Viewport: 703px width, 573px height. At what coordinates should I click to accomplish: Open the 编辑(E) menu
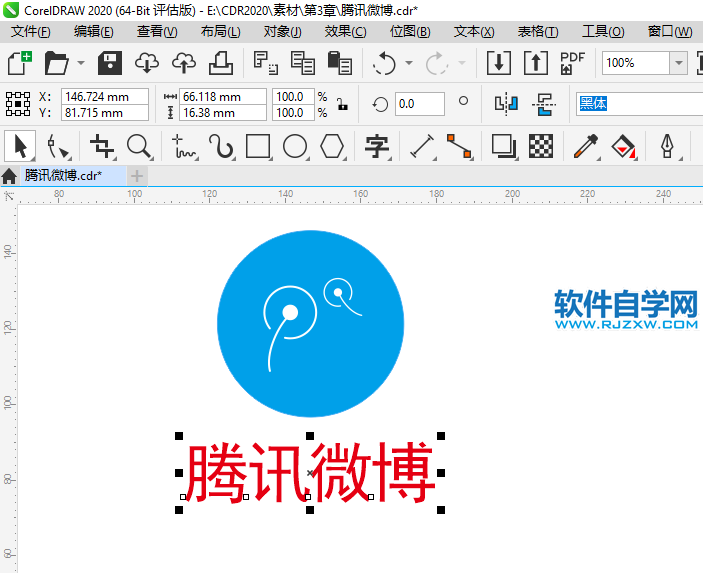coord(94,31)
